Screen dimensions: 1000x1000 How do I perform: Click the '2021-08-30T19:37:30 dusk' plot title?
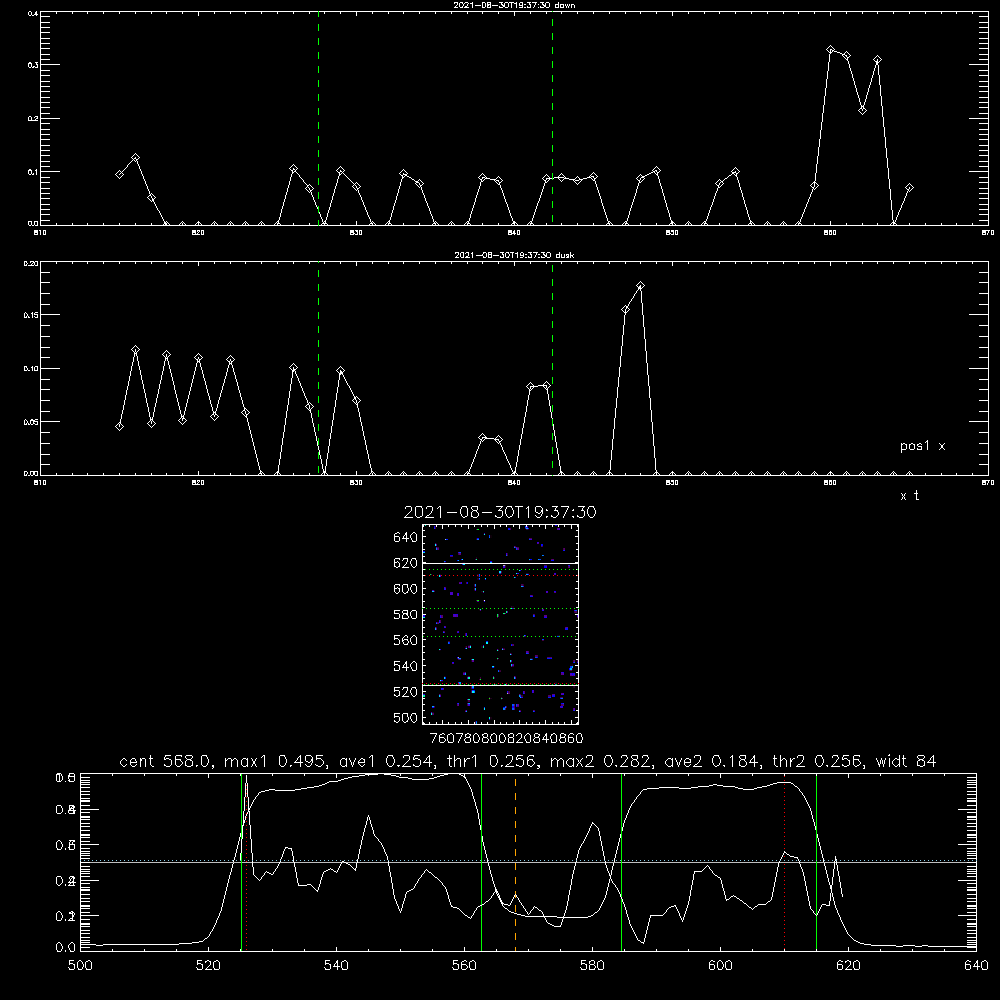[x=514, y=255]
